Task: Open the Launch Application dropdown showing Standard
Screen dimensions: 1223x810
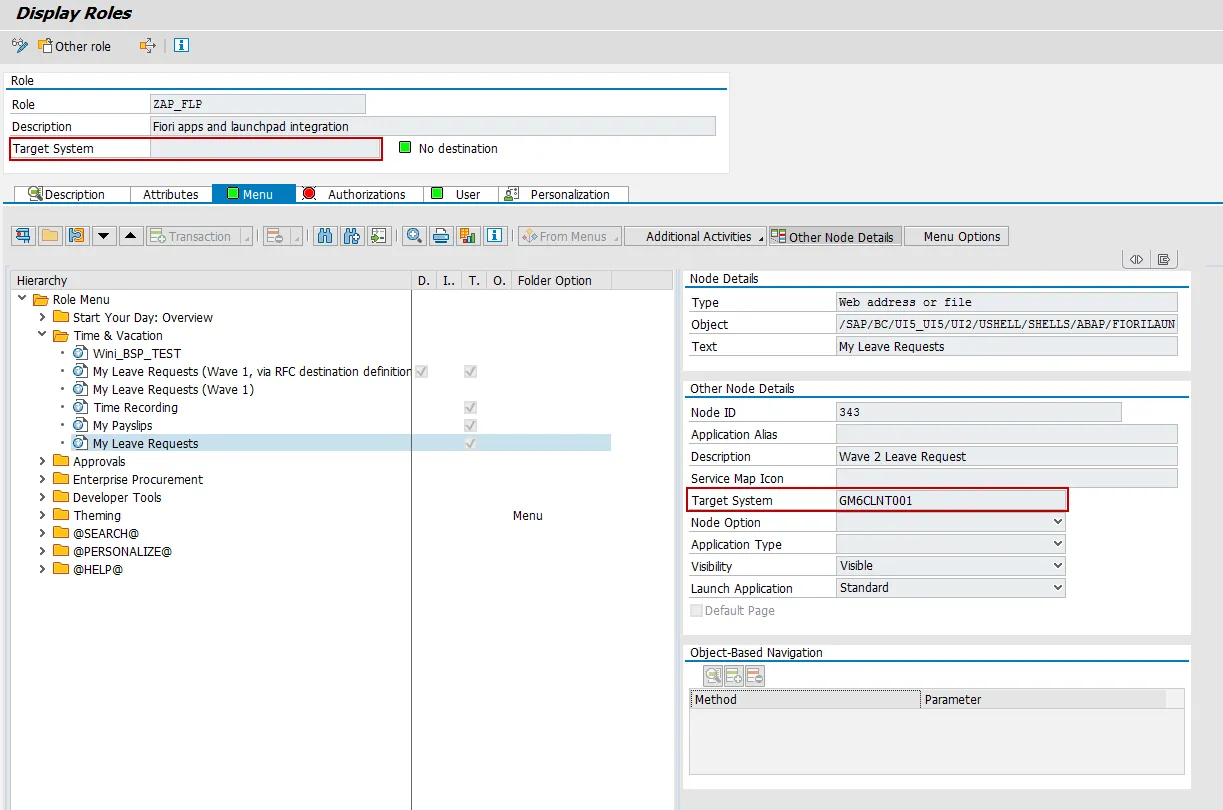Action: coord(1057,587)
